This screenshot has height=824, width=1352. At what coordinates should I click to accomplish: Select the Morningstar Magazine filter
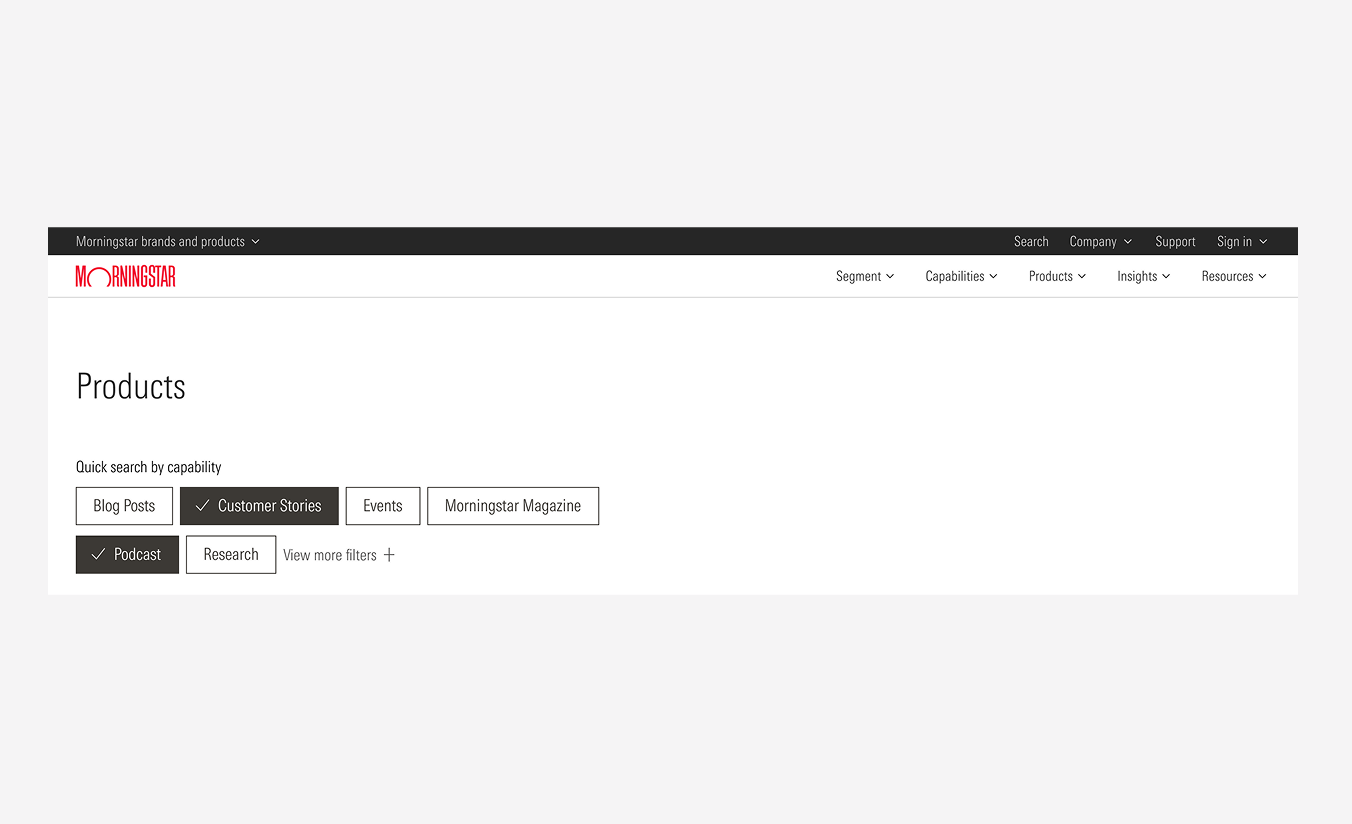513,506
